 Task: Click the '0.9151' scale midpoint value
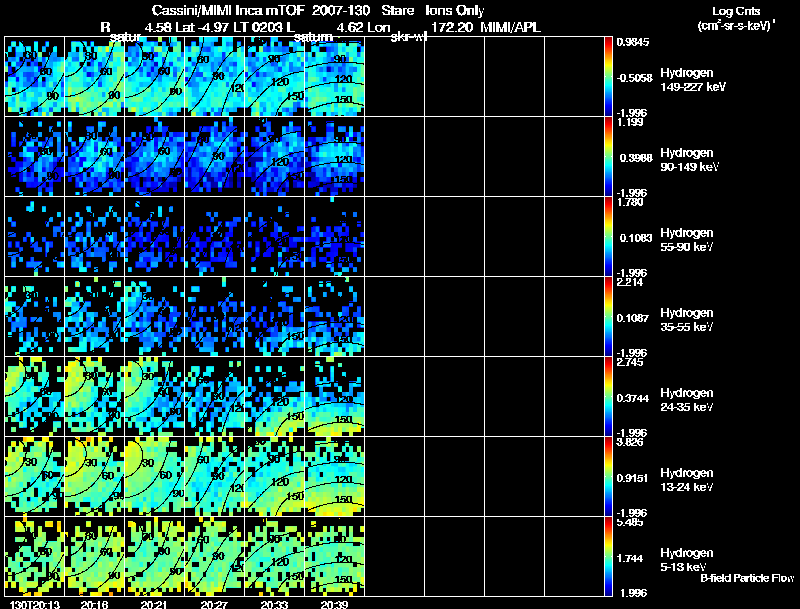(x=633, y=478)
